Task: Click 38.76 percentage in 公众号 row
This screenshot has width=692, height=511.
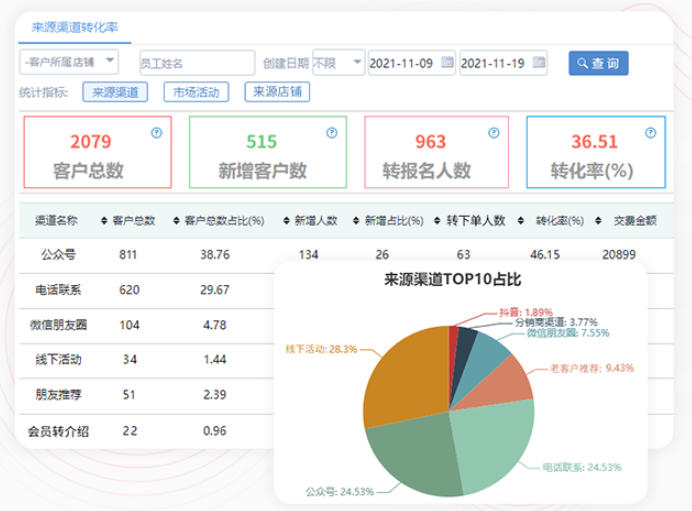Action: [x=215, y=255]
